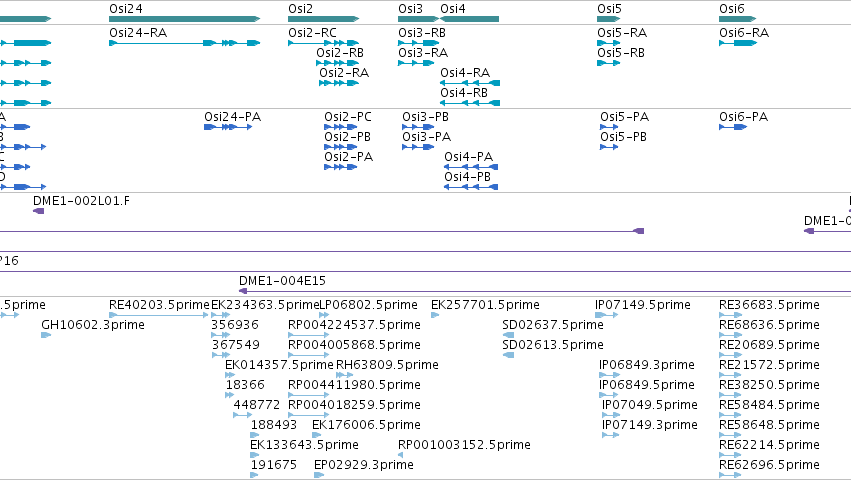Click the DME1-002L01.F label

point(81,201)
